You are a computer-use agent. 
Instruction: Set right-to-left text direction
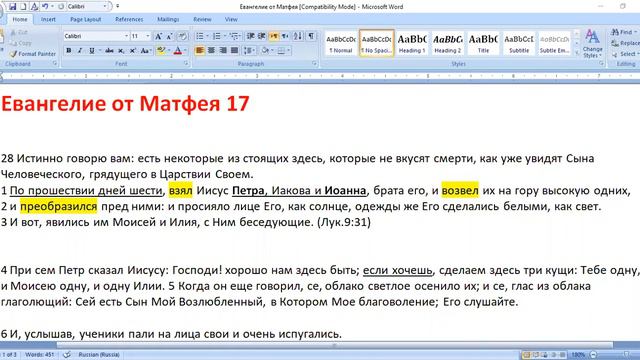point(285,36)
